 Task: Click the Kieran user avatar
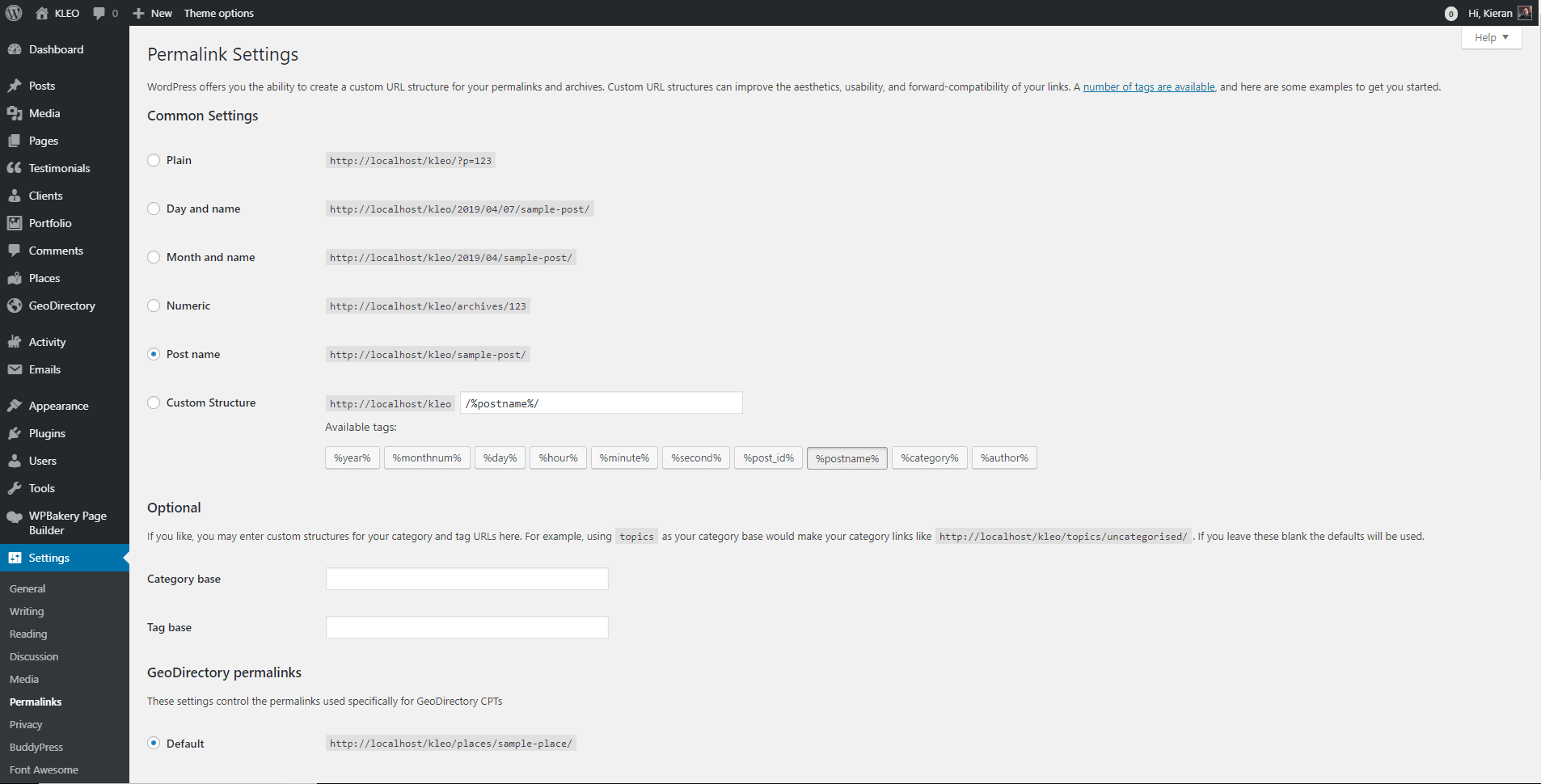(x=1524, y=13)
